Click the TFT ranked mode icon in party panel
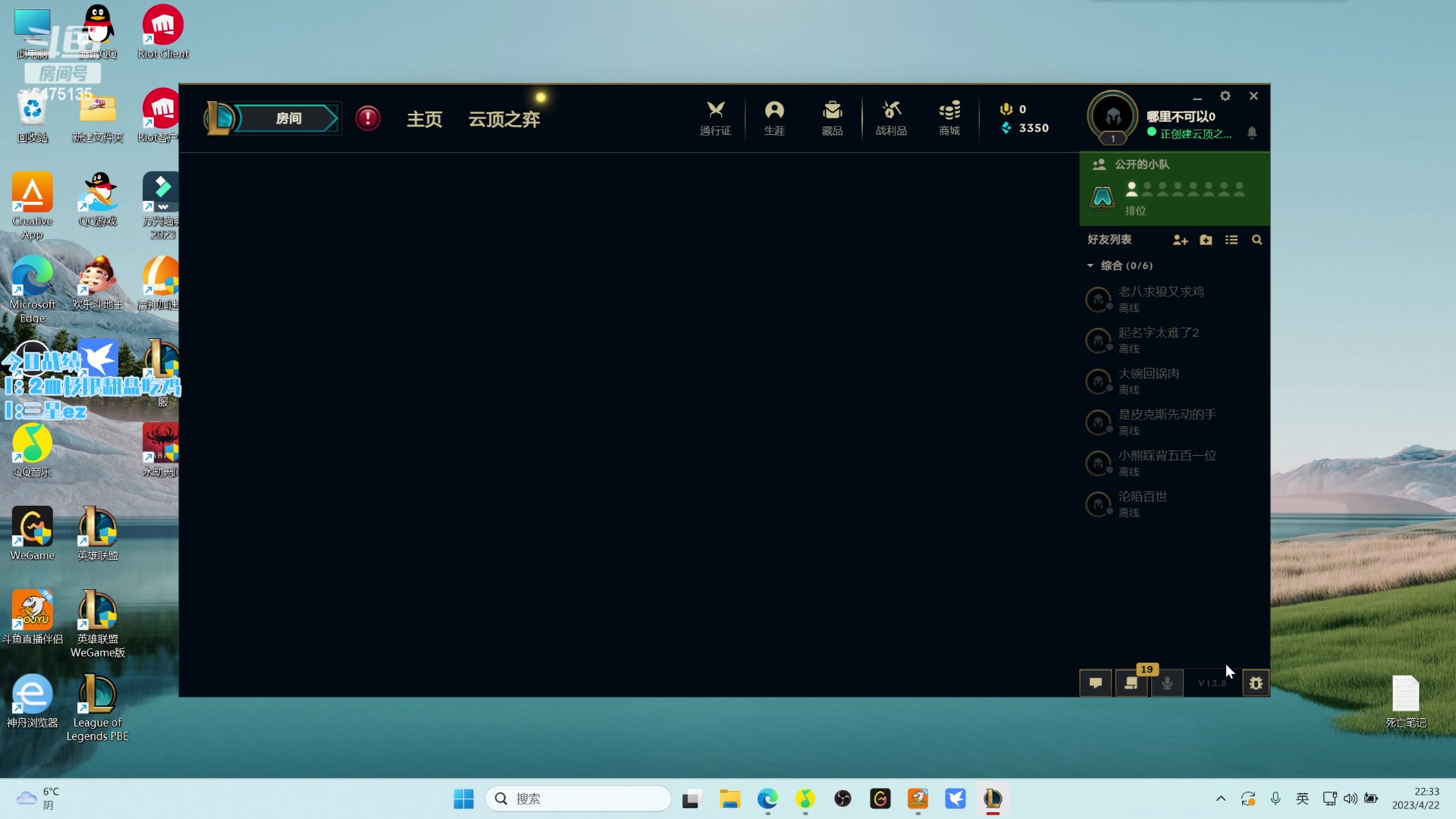The image size is (1456, 819). 1102,197
